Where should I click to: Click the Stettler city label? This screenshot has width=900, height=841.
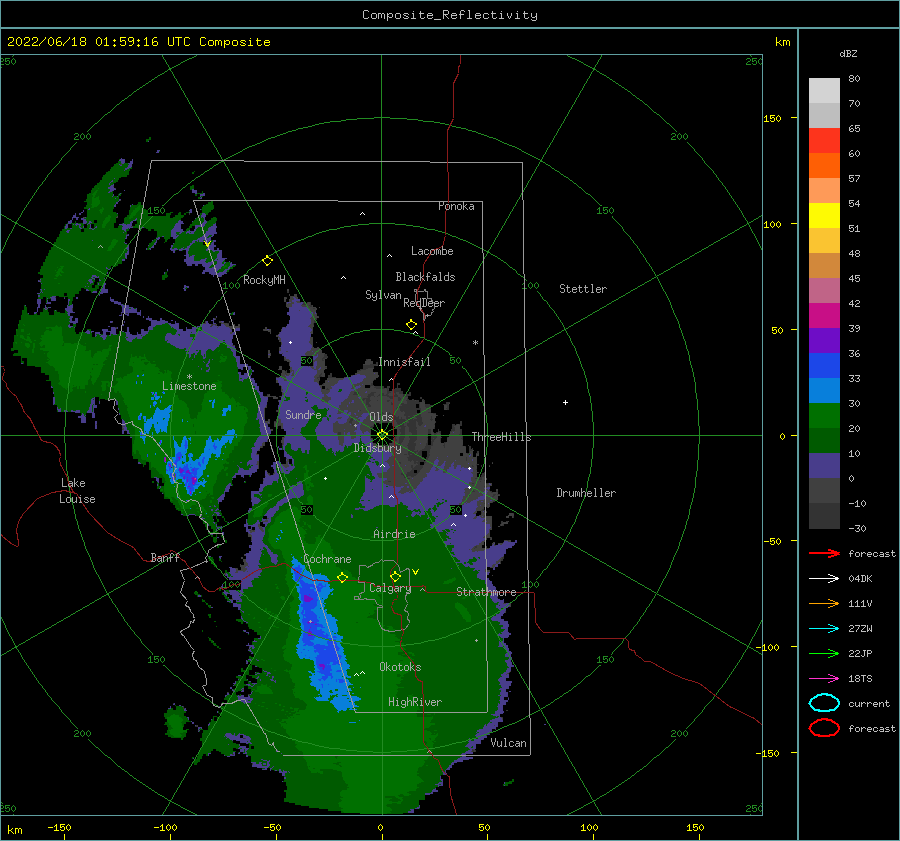click(583, 289)
